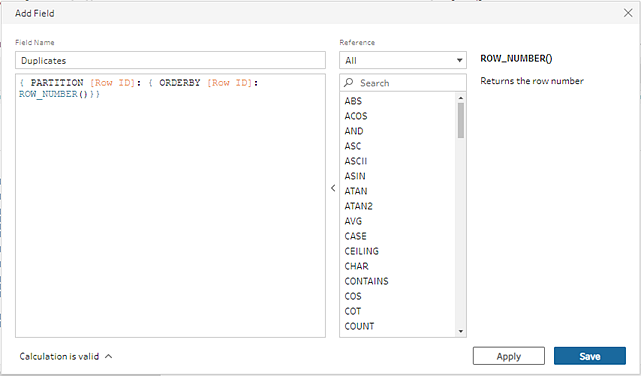Click the dropdown arrow beside All
The image size is (641, 376).
coord(459,60)
